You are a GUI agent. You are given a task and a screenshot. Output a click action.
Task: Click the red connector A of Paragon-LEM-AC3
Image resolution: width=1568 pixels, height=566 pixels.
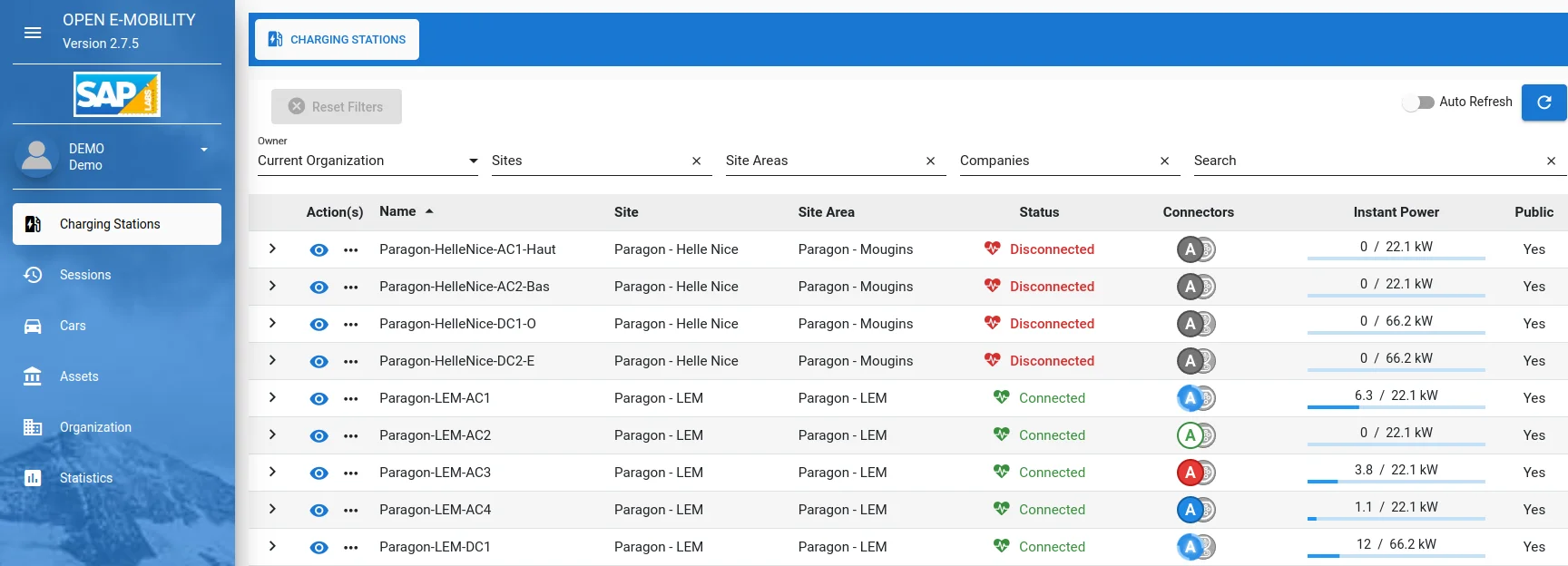click(x=1190, y=473)
